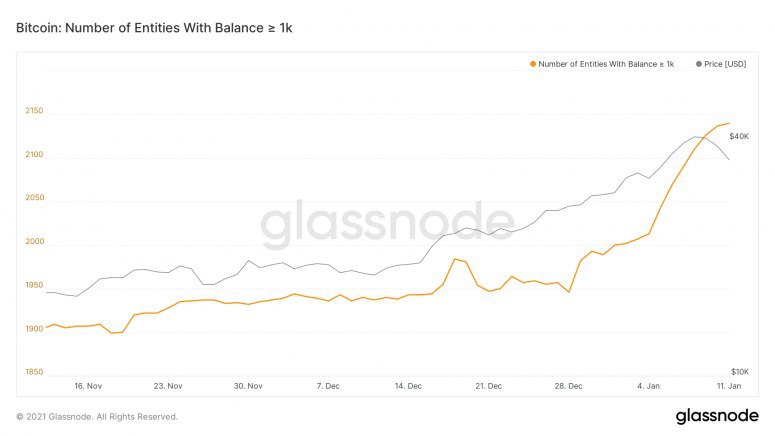Select the '4. Jan' date on x-axis

pyautogui.click(x=649, y=385)
